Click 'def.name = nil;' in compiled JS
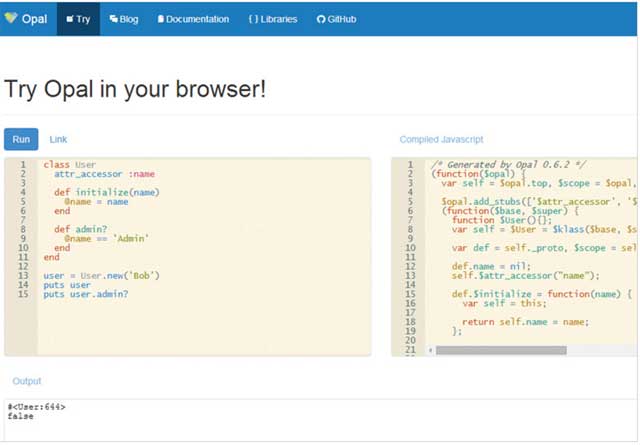 tap(491, 266)
